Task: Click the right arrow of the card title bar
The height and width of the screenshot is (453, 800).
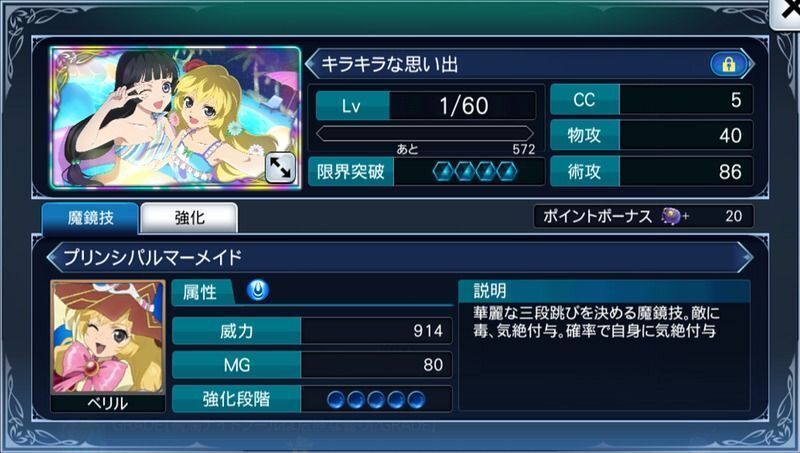Action: pos(749,65)
